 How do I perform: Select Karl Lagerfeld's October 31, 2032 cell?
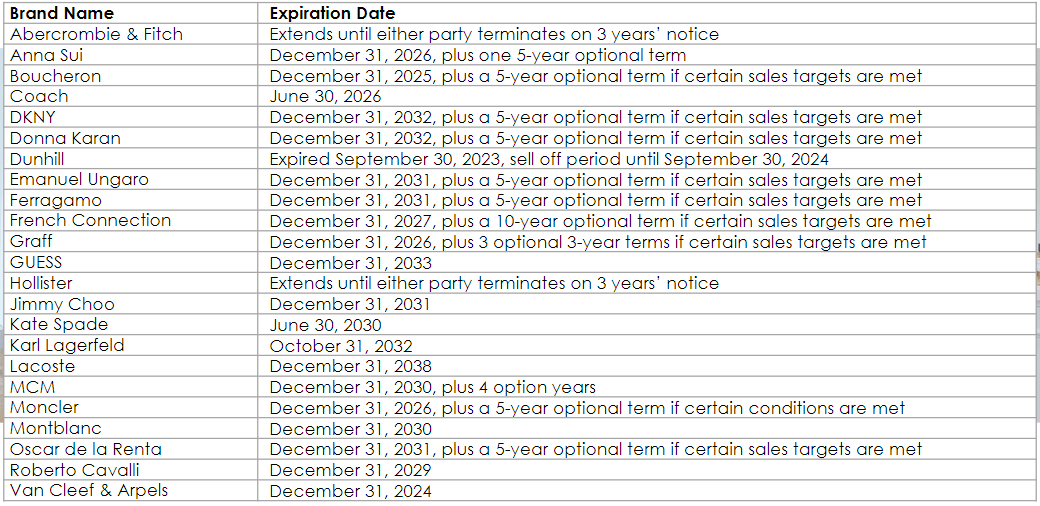340,346
